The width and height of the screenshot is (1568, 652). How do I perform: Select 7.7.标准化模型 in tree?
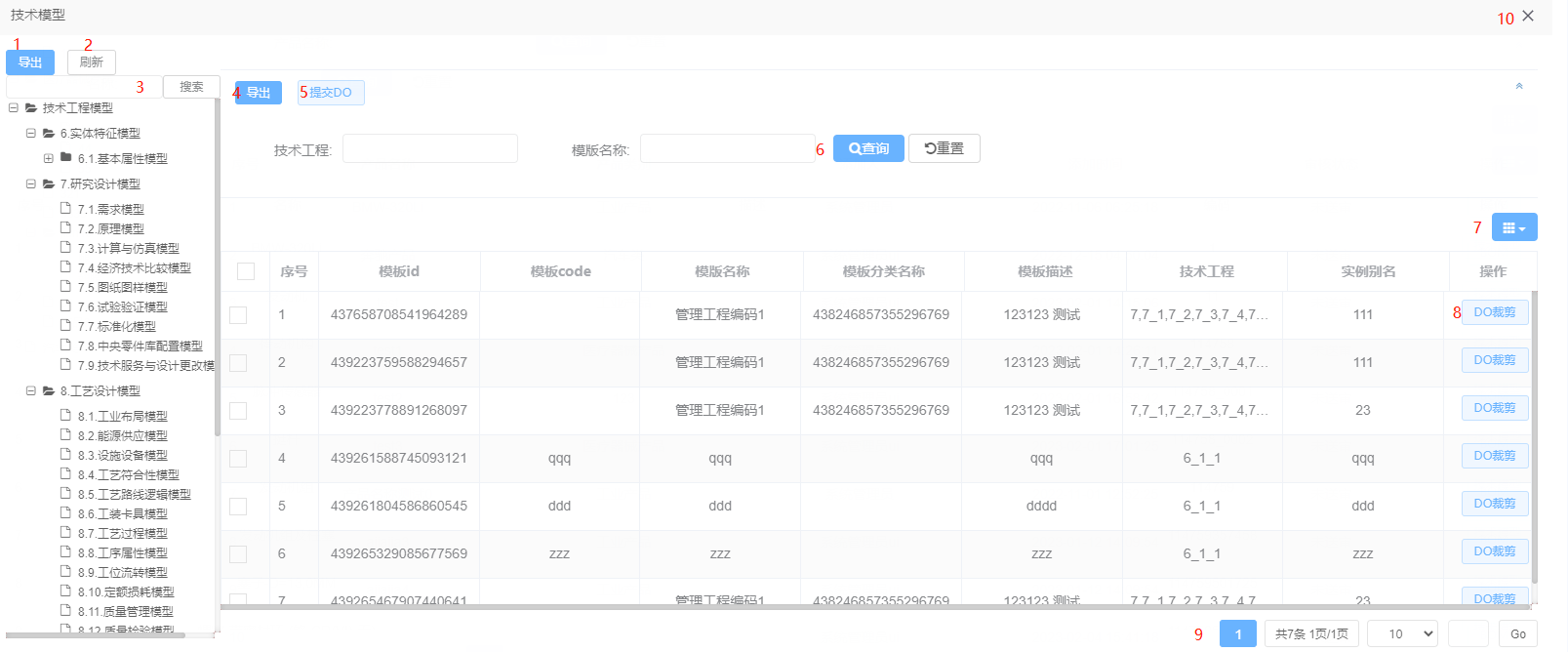tap(117, 327)
